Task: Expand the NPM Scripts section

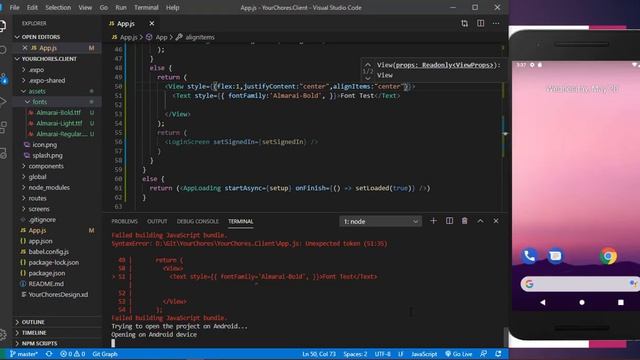Action: (57, 343)
